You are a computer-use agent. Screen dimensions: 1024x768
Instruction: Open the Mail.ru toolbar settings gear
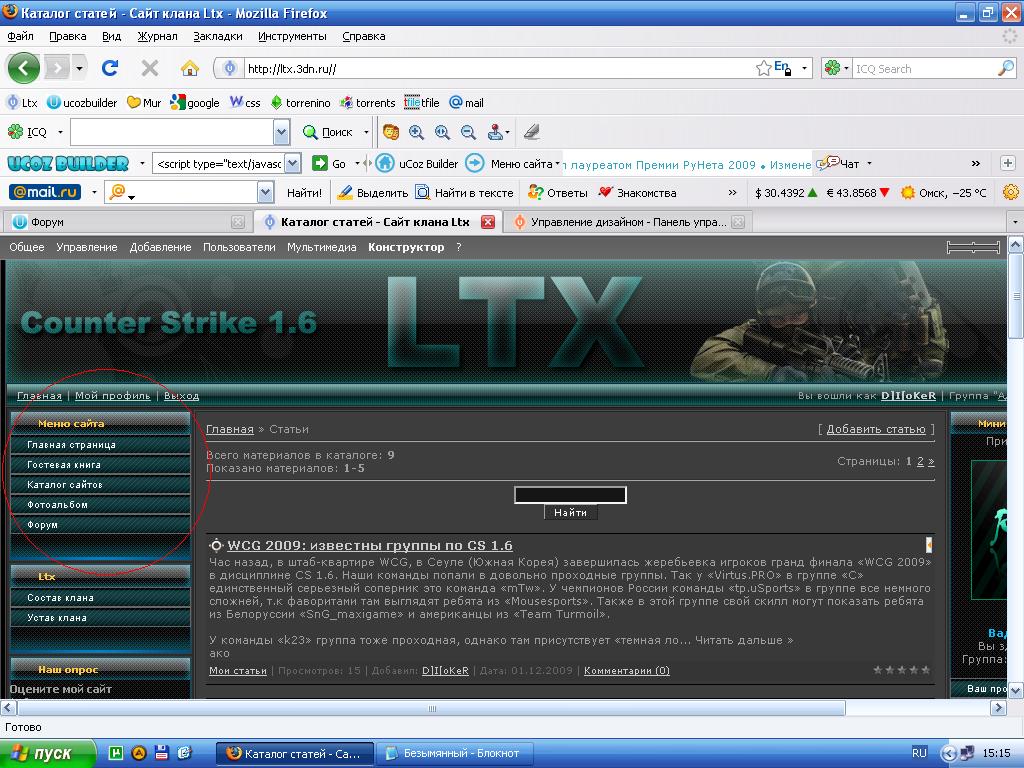(x=1010, y=192)
